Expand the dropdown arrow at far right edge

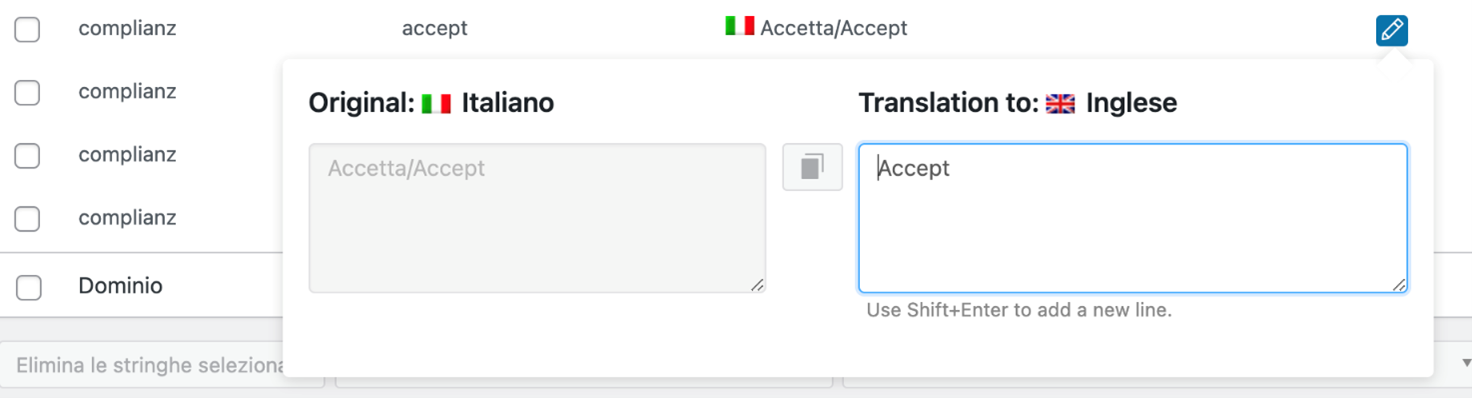click(x=1465, y=364)
